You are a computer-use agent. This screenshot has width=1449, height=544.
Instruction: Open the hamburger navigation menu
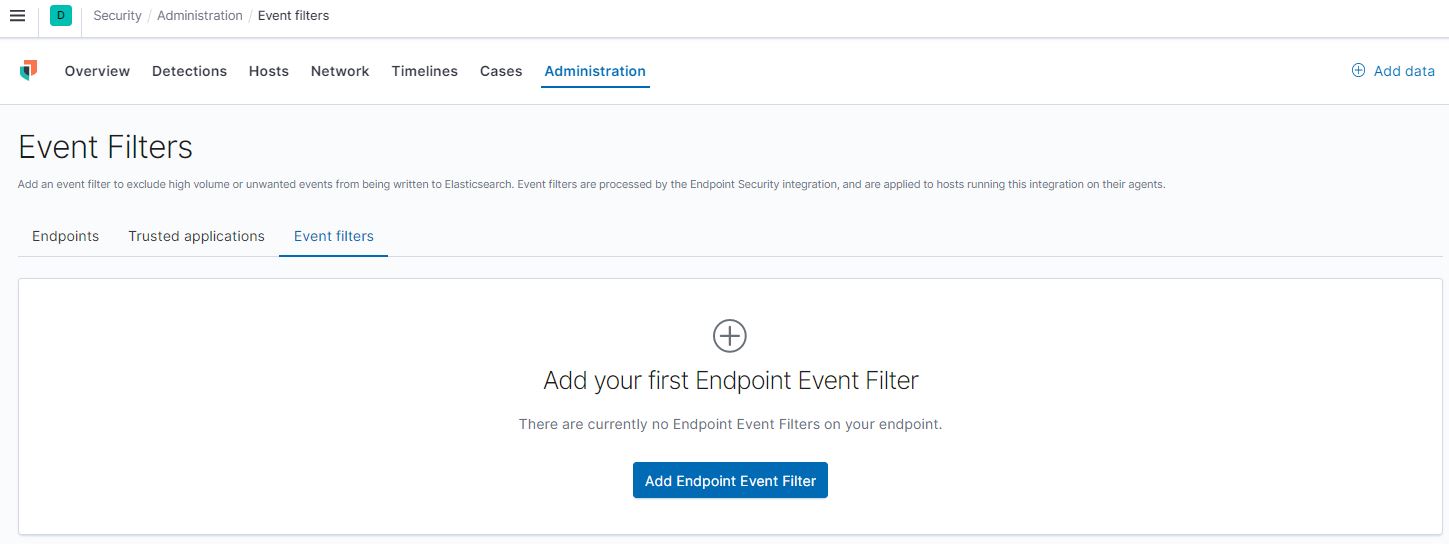pyautogui.click(x=17, y=16)
